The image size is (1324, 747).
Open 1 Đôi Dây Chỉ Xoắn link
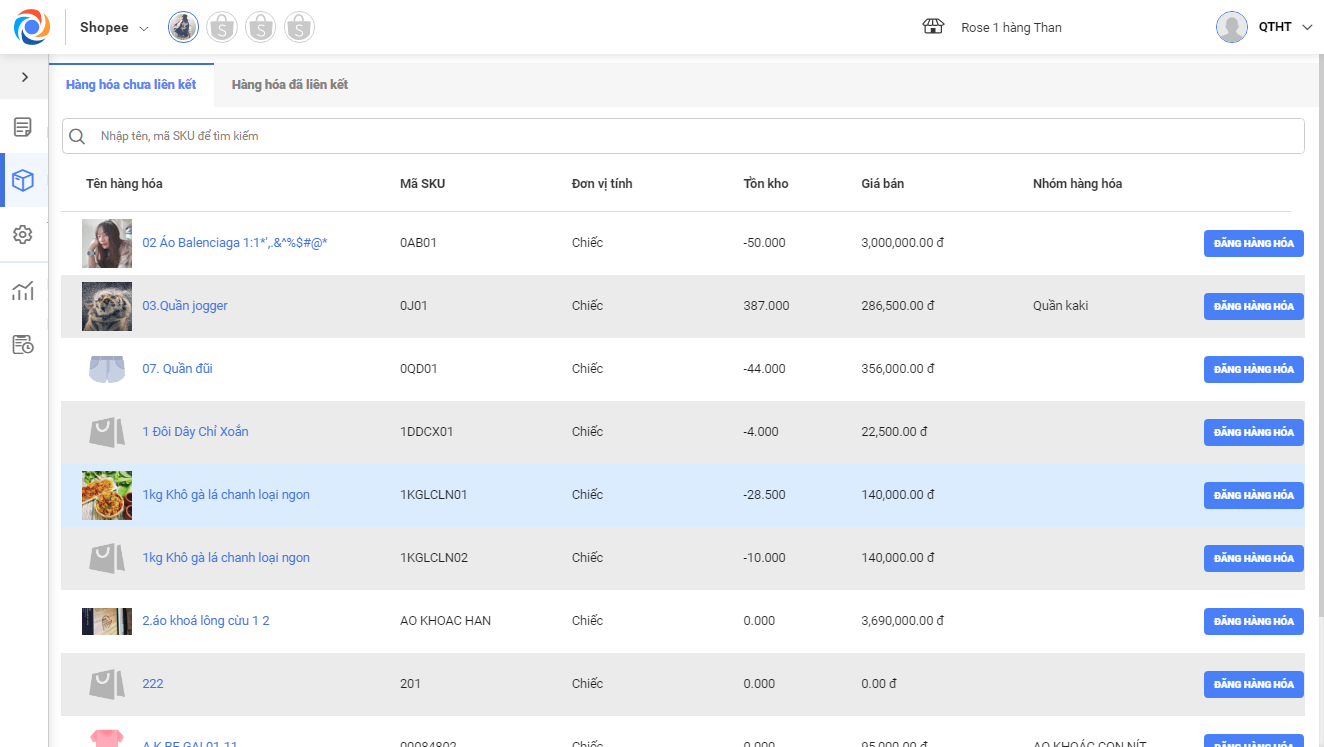point(195,432)
